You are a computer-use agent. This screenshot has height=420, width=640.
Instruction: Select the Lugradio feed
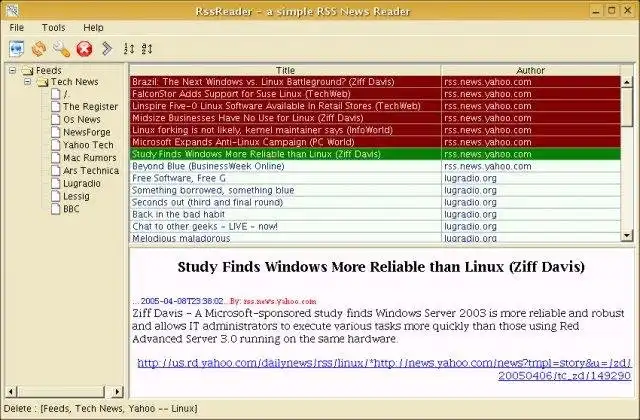82,183
